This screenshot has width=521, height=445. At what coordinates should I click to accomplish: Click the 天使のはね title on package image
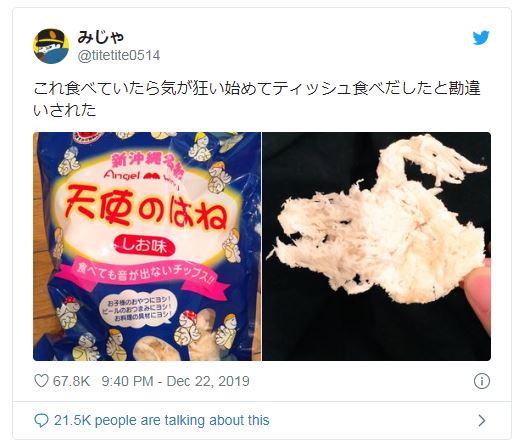146,209
